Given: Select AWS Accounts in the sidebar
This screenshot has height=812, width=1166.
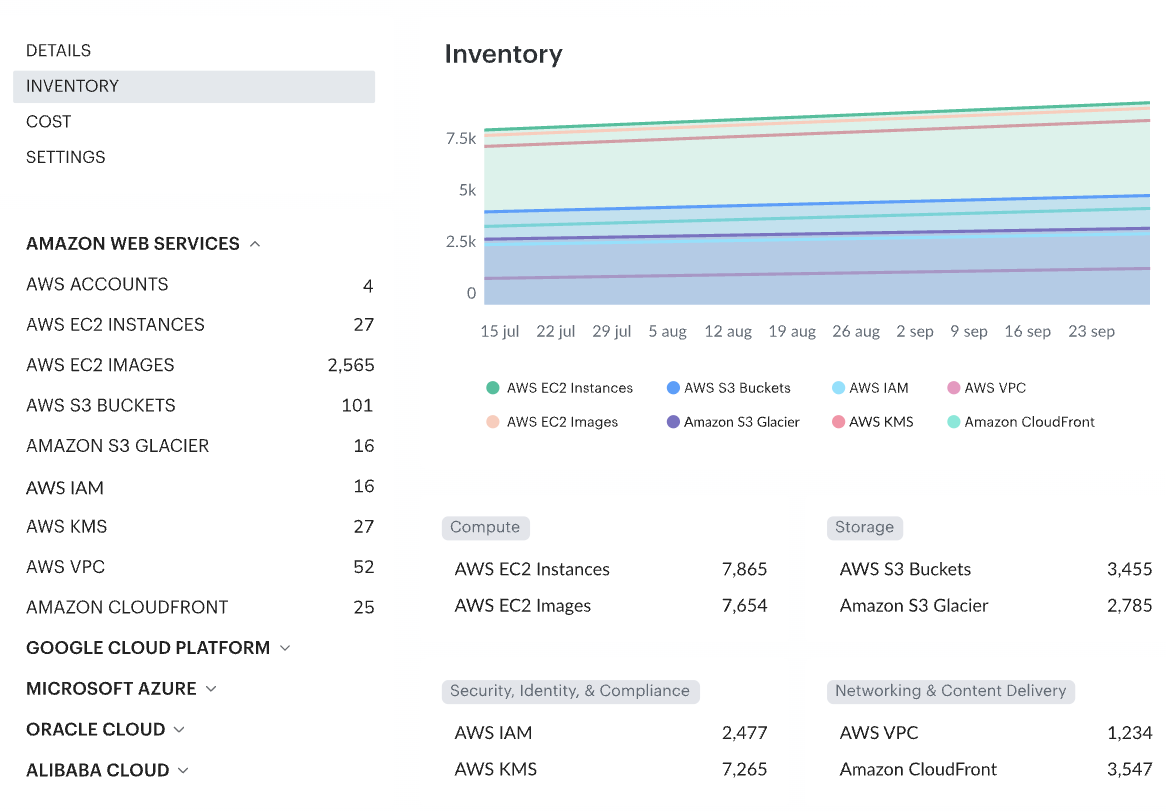Looking at the screenshot, I should tap(200, 285).
